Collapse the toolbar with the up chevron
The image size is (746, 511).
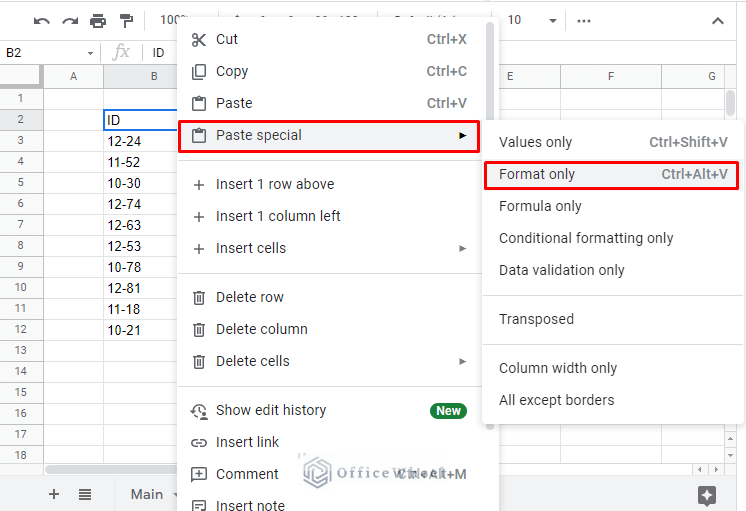tap(718, 21)
